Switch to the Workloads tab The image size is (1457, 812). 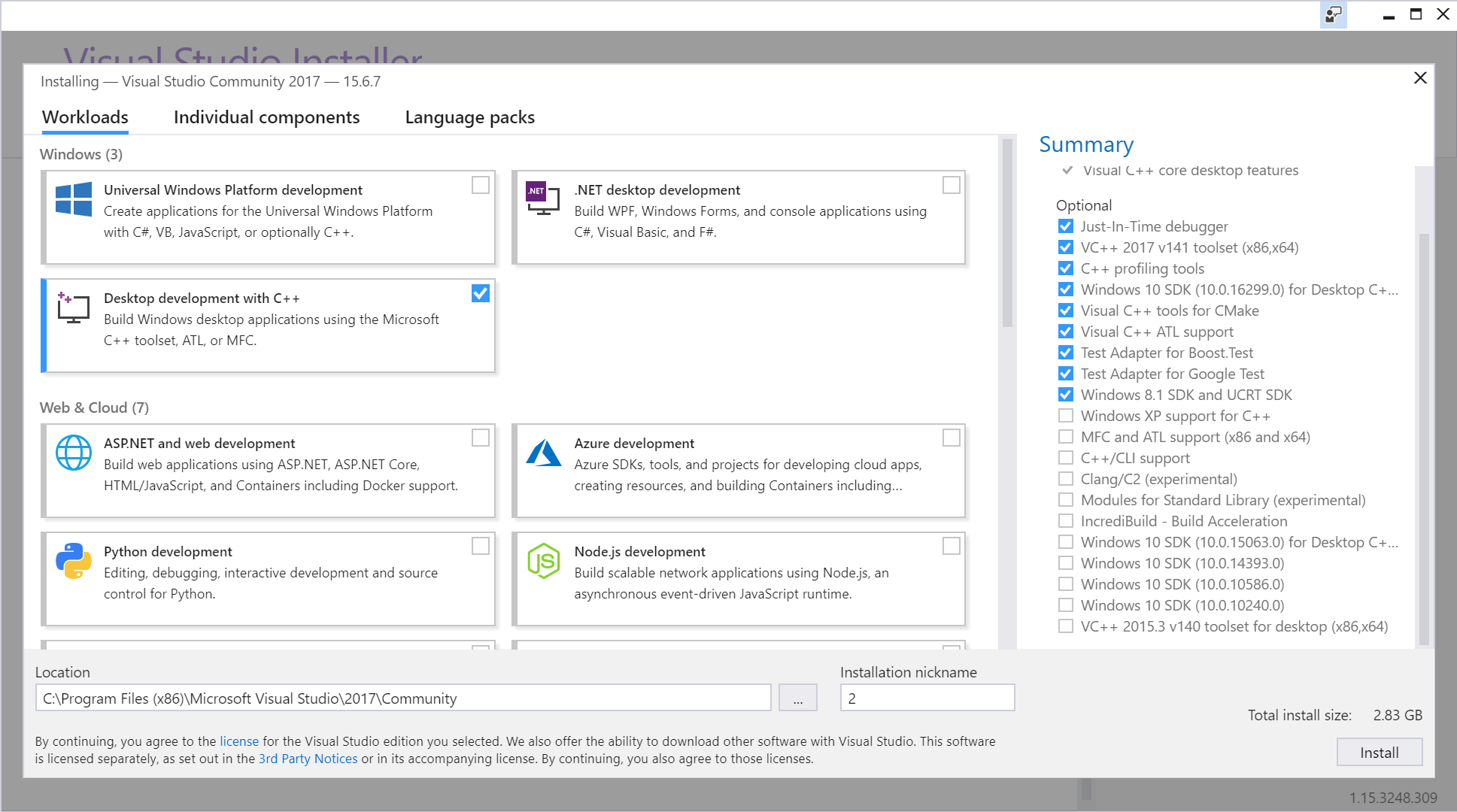click(x=85, y=117)
